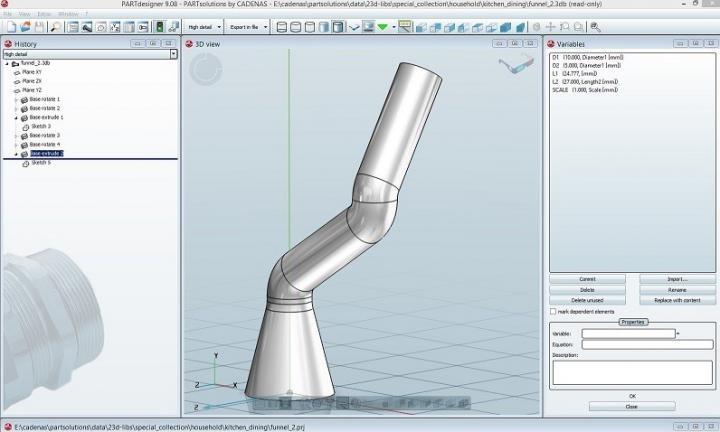Viewport: 720px width, 432px height.
Task: Expand the Base rotate 3 node
Action: tap(16, 136)
